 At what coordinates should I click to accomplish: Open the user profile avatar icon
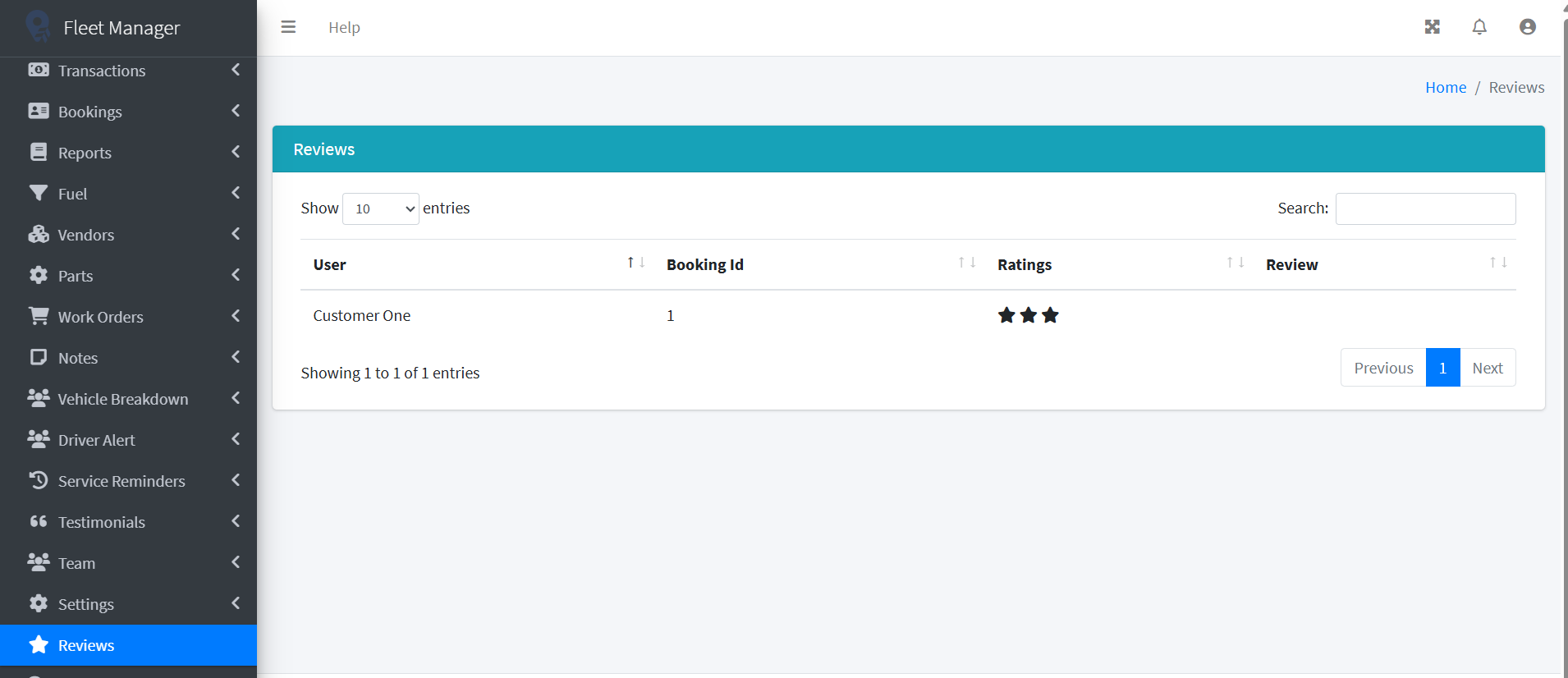pyautogui.click(x=1527, y=27)
